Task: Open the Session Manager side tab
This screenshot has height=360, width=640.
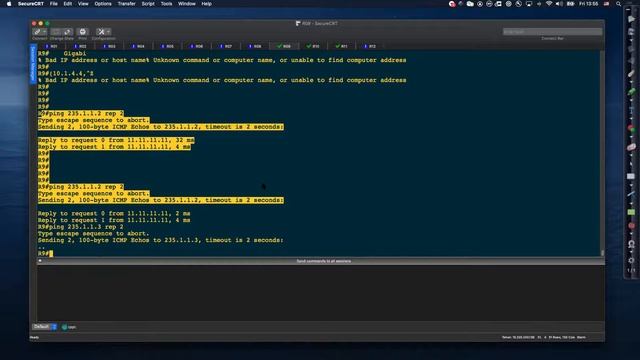Action: pos(33,64)
